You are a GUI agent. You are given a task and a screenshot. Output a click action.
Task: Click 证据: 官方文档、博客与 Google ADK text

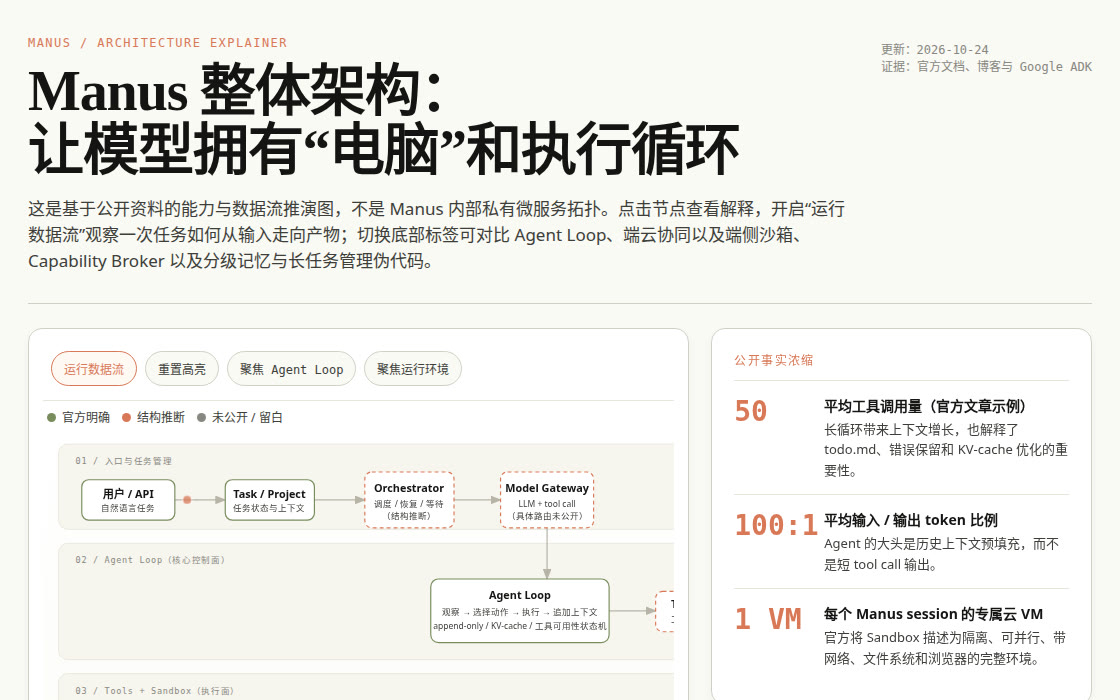986,67
